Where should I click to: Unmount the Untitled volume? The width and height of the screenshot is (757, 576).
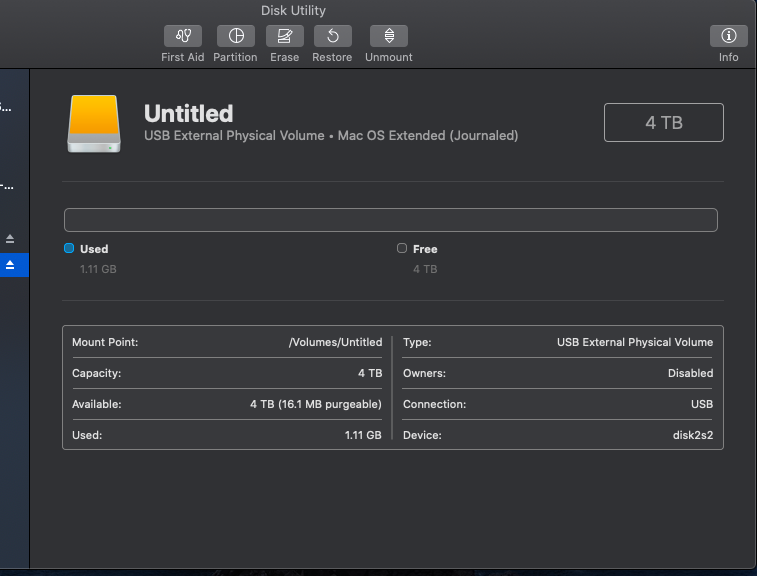click(389, 36)
